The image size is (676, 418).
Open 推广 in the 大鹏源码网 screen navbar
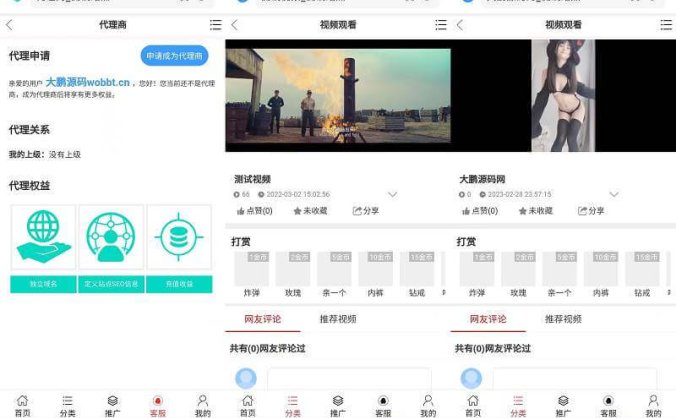coord(563,406)
